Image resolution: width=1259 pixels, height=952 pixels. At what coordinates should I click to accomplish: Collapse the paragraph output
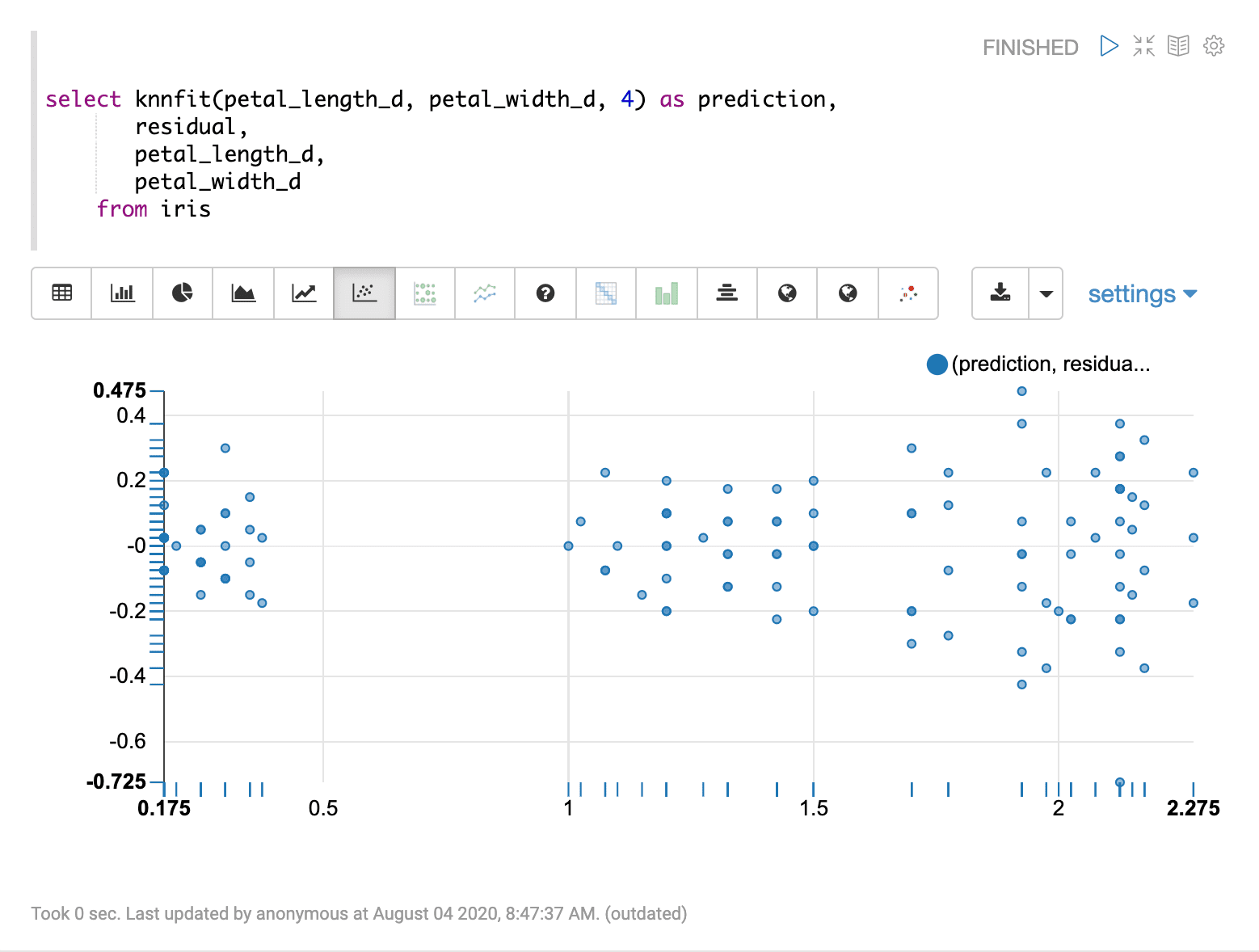[1143, 46]
